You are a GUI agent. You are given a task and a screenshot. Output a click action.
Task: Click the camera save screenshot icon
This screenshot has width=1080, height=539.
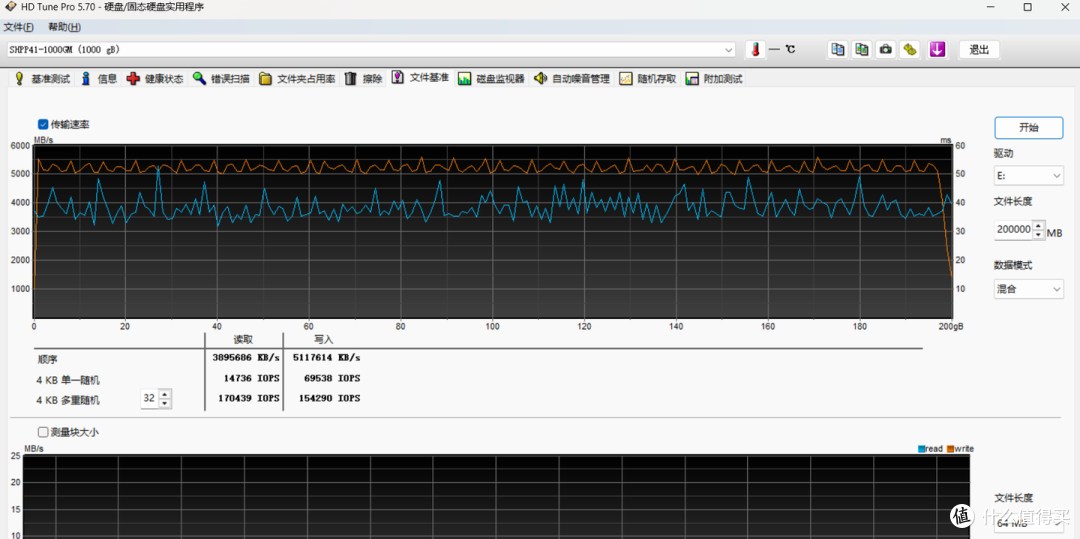coord(886,50)
